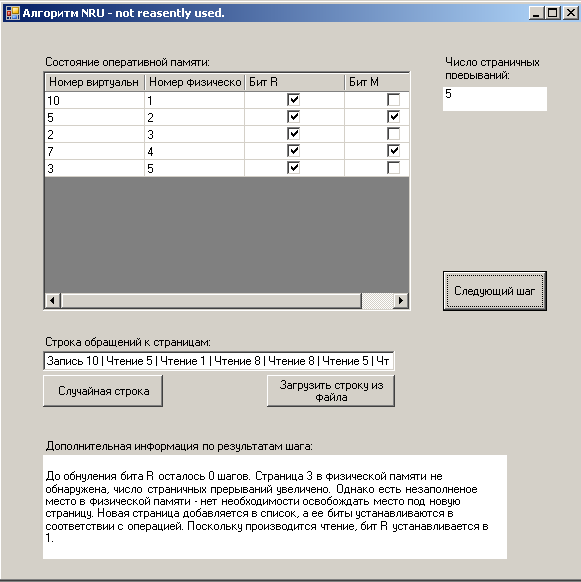581x582 pixels.
Task: Click the page reference string input field
Action: point(219,361)
